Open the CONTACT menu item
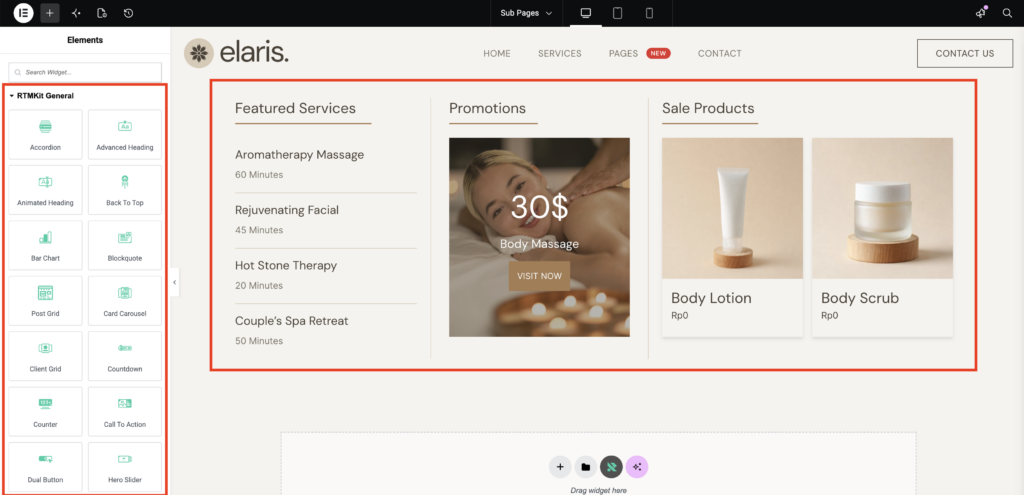 tap(720, 54)
